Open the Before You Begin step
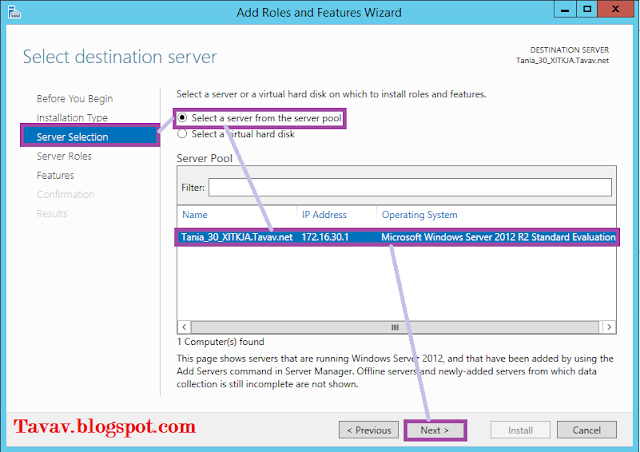This screenshot has width=640, height=452. [x=75, y=98]
